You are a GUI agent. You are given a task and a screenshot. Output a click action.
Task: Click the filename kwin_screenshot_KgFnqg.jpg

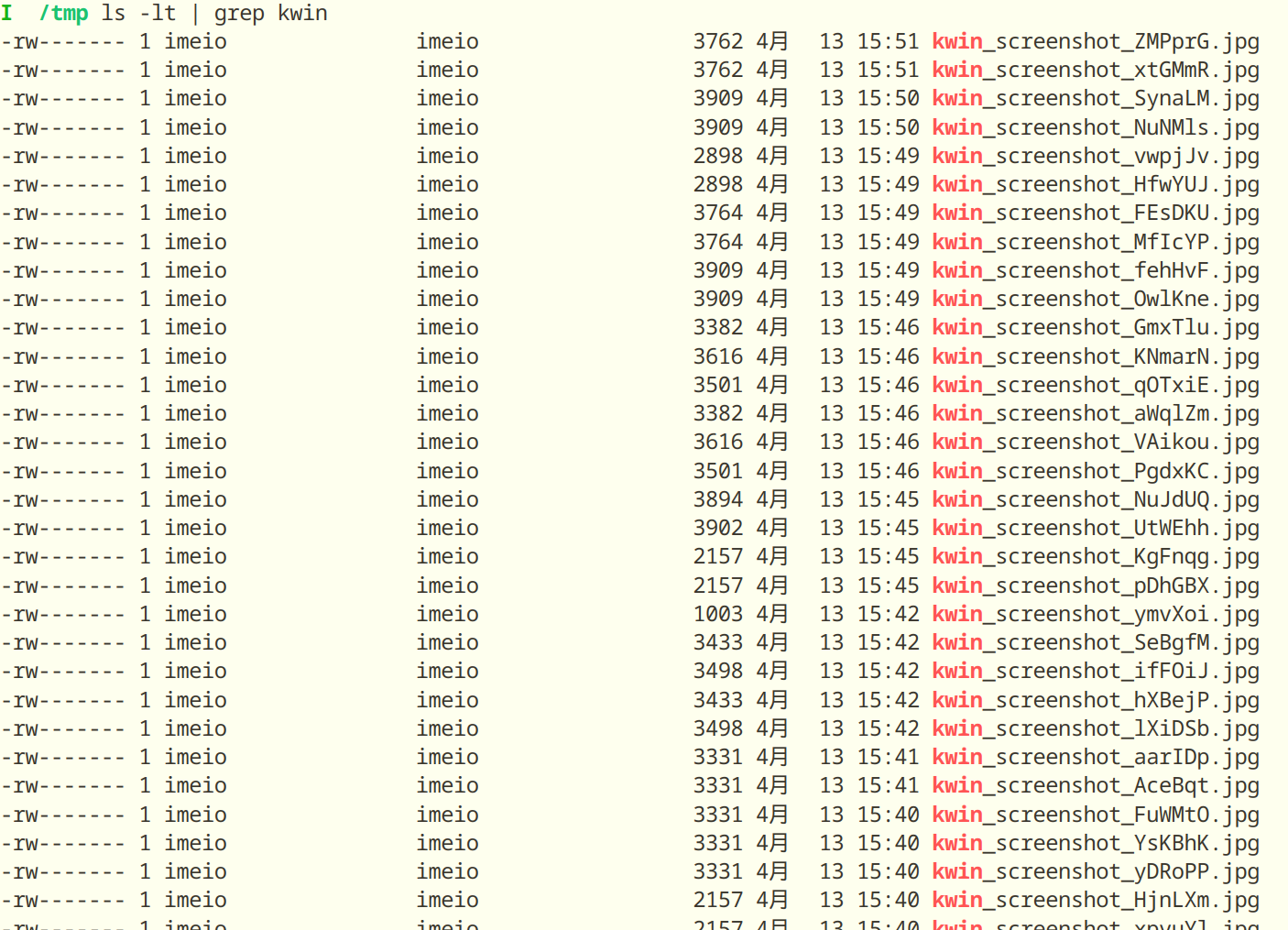(1096, 557)
